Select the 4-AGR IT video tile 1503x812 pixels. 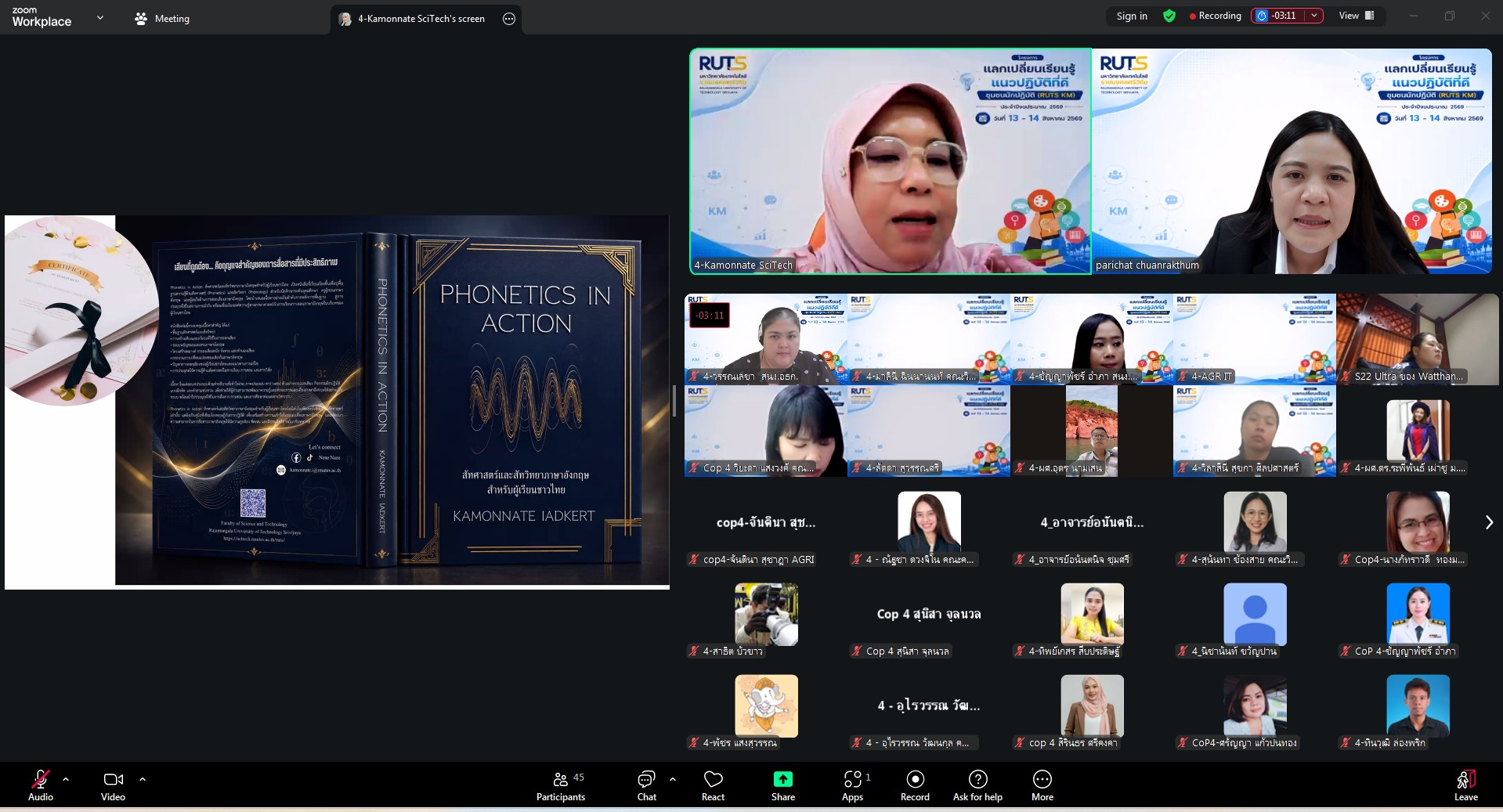[1255, 339]
